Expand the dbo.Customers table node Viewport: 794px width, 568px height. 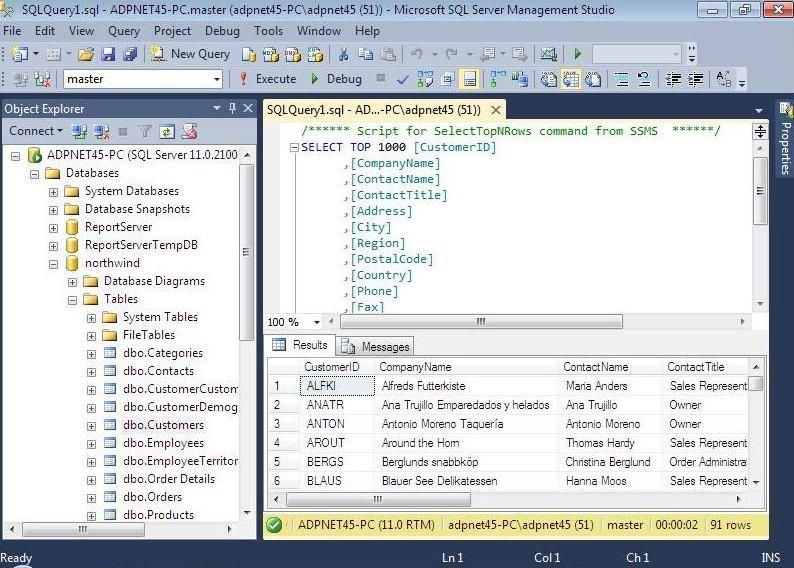coord(92,425)
